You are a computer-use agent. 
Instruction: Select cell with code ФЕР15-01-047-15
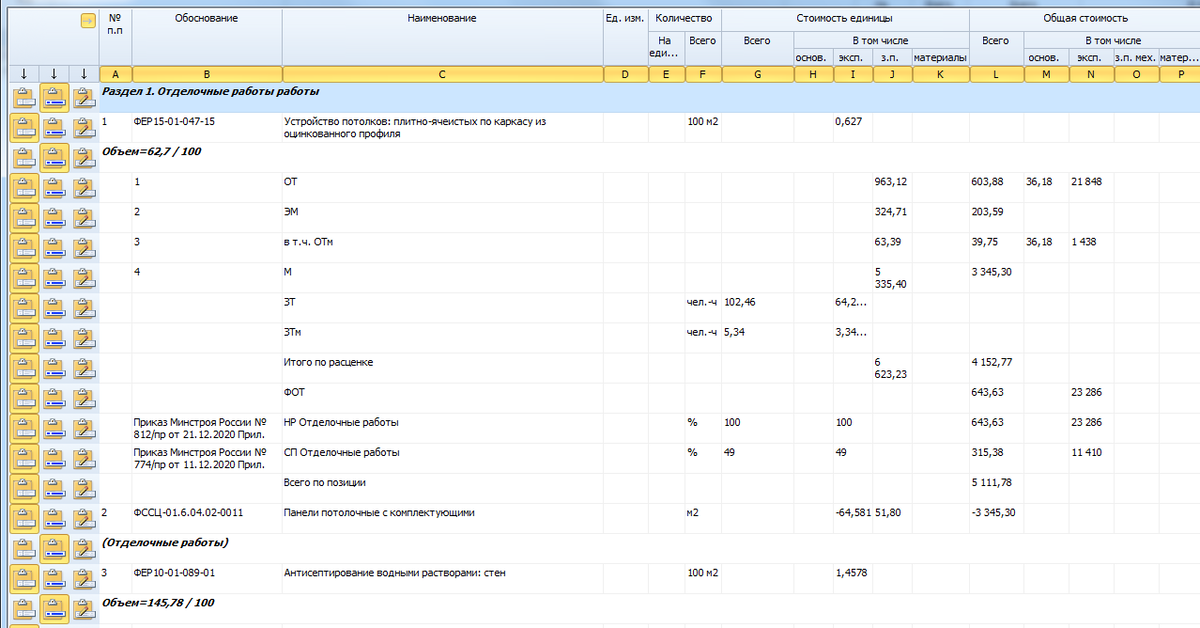click(207, 128)
